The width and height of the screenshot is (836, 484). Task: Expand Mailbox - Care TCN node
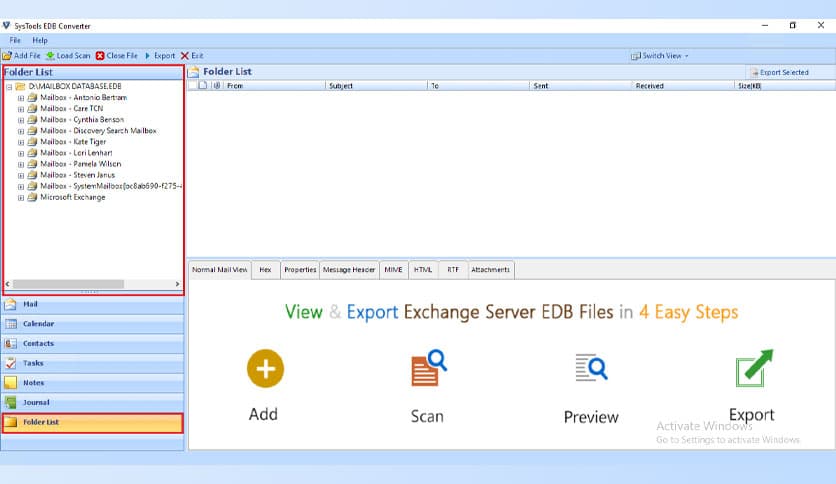[x=21, y=109]
